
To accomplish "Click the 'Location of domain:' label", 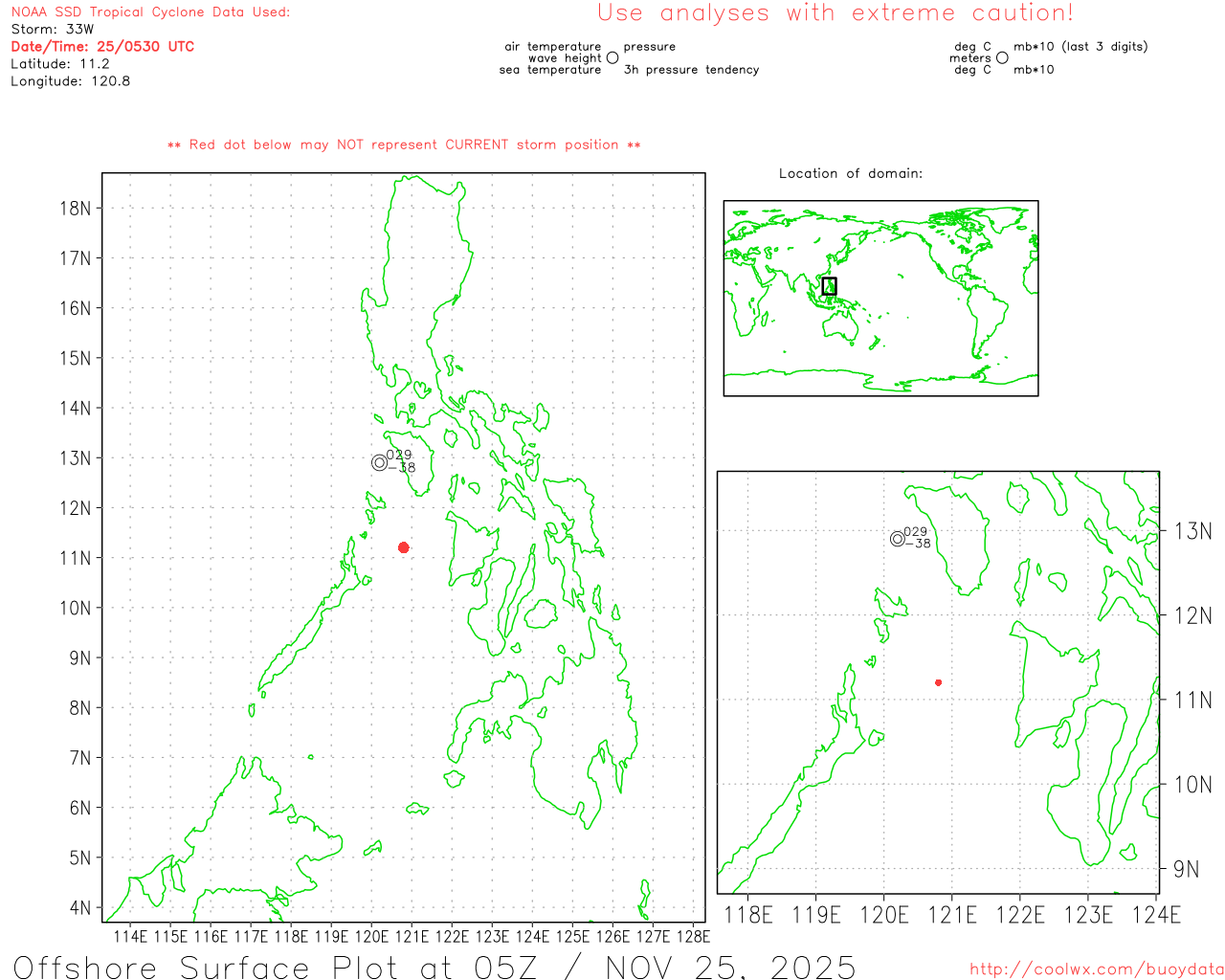I will point(850,173).
